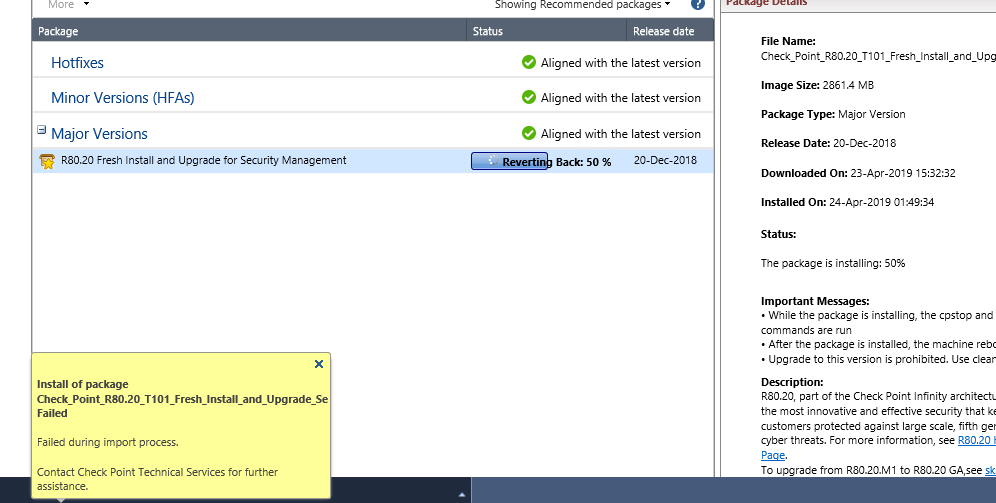Click the blue help question icon
996x503 pixels.
pyautogui.click(x=697, y=4)
